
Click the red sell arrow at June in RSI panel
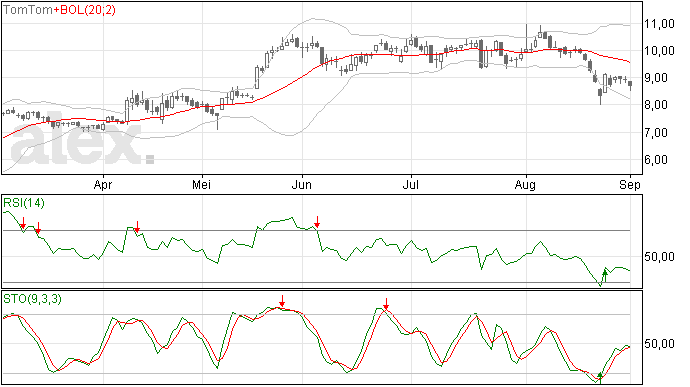[317, 222]
